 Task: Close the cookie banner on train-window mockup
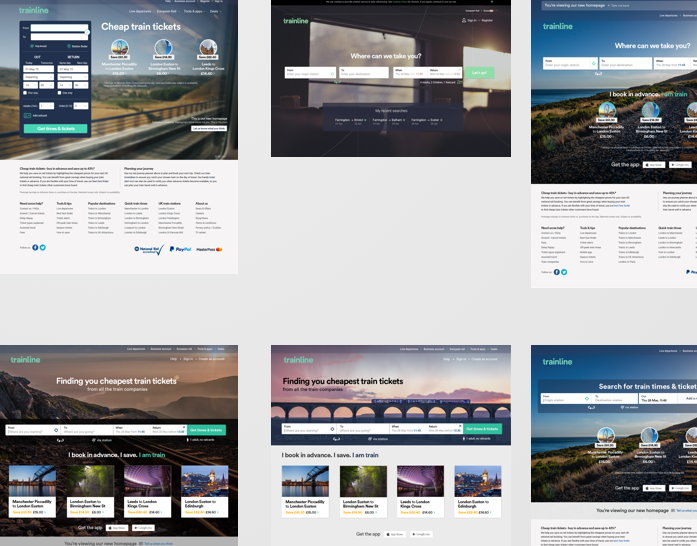[x=491, y=2]
